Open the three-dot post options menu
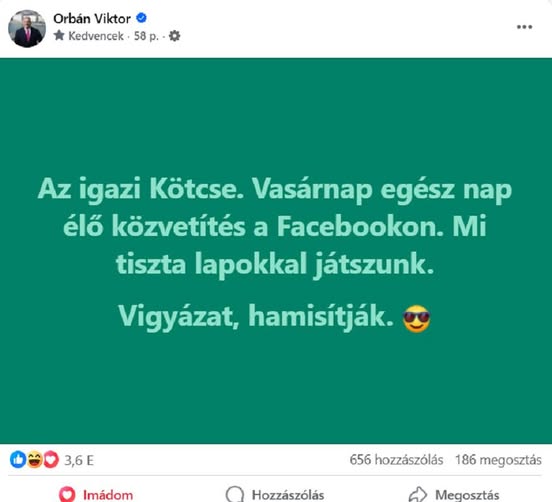Viewport: 552px width, 502px height. (524, 27)
